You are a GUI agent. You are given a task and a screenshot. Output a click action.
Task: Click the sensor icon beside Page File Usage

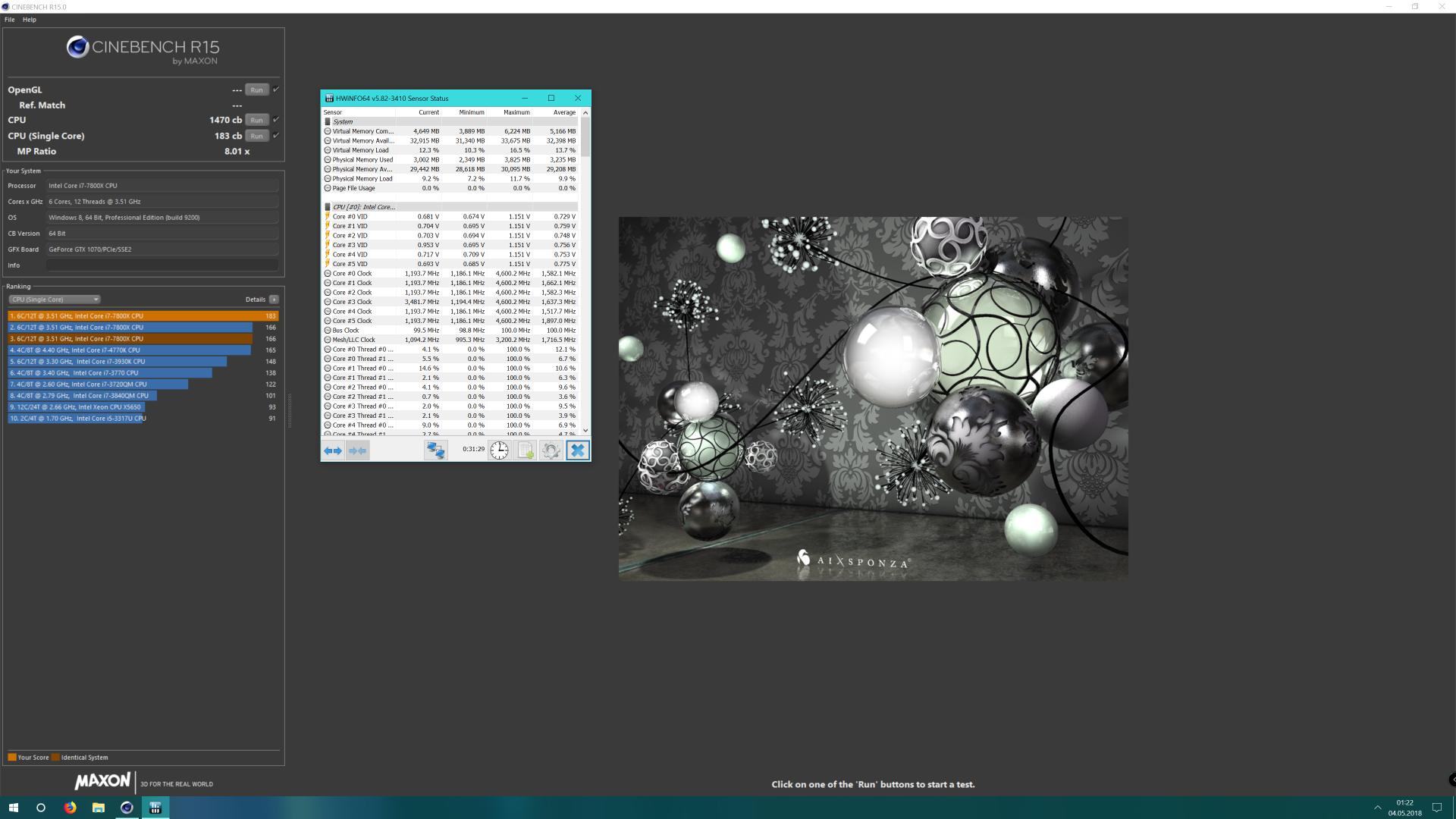point(328,188)
